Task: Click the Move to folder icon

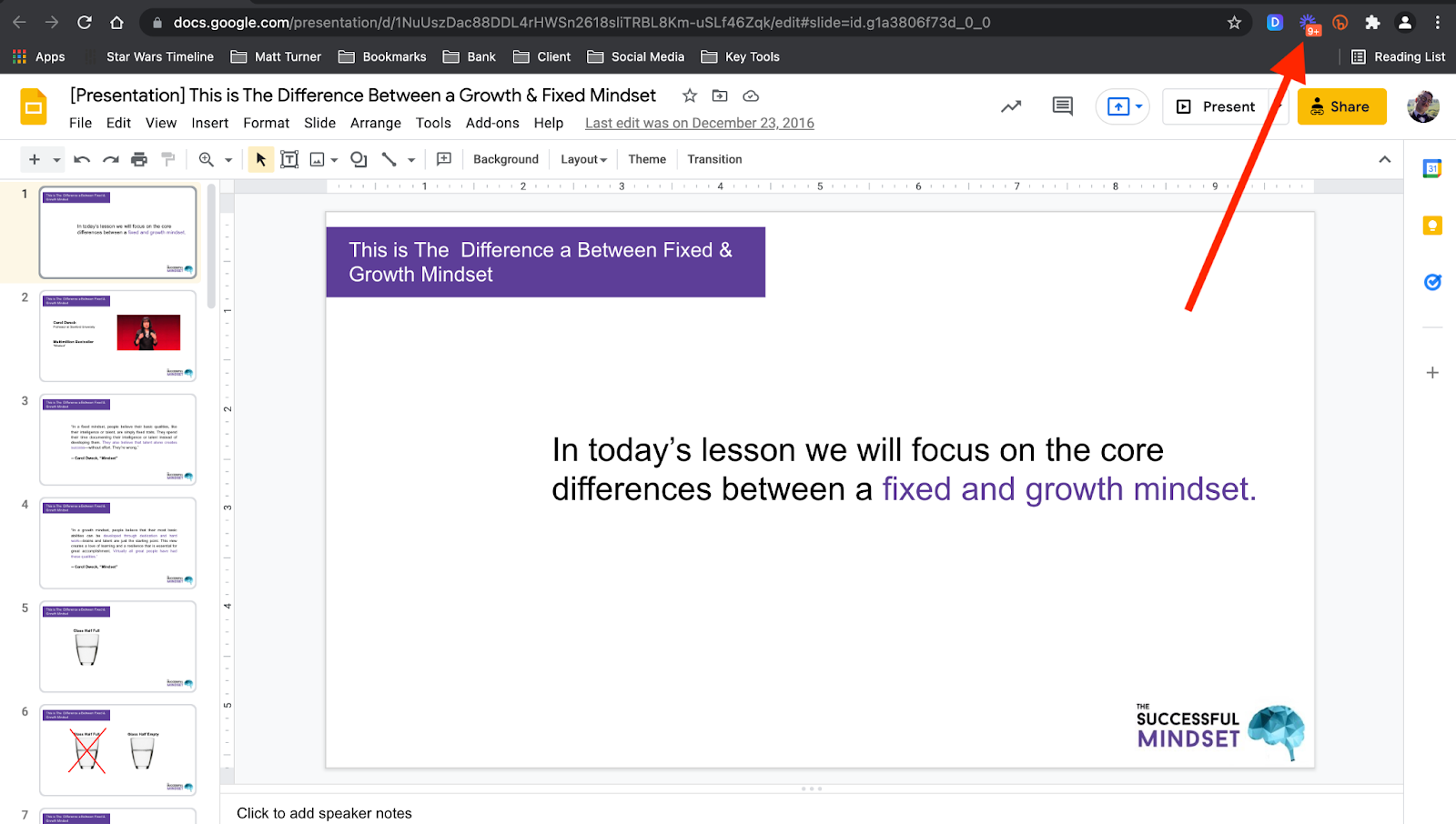Action: [720, 95]
